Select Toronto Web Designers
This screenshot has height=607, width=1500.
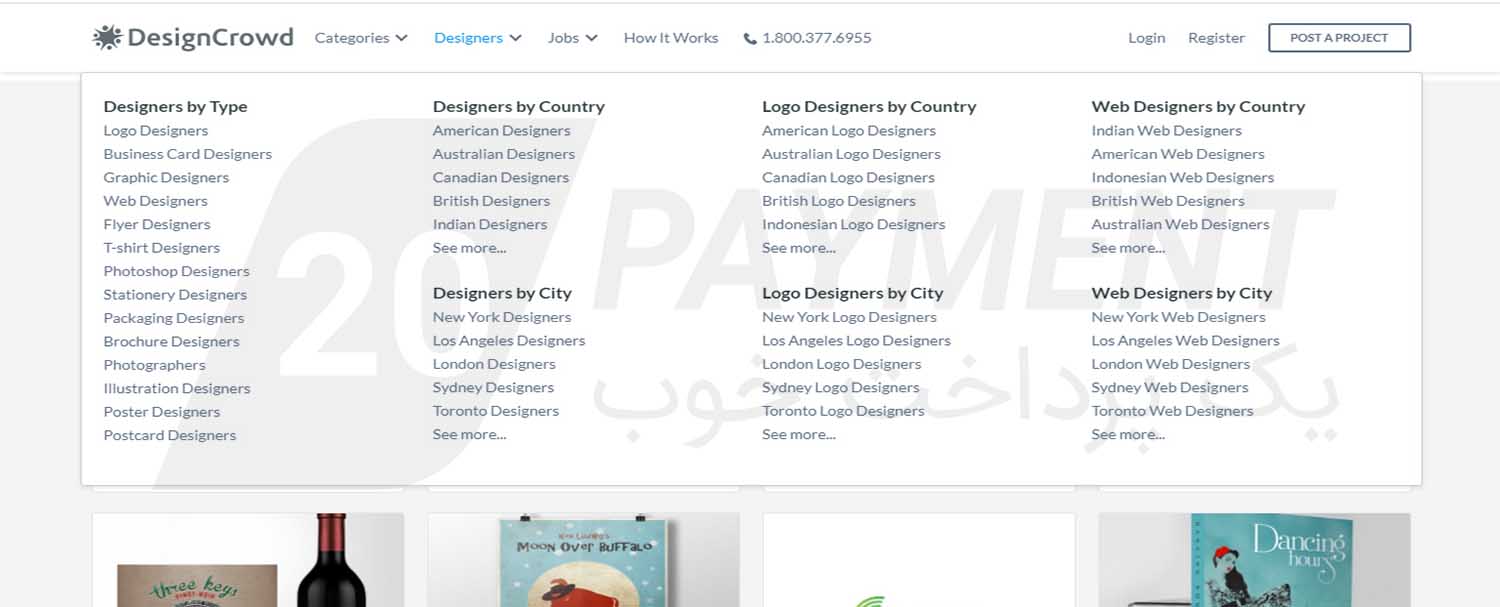coord(1172,411)
